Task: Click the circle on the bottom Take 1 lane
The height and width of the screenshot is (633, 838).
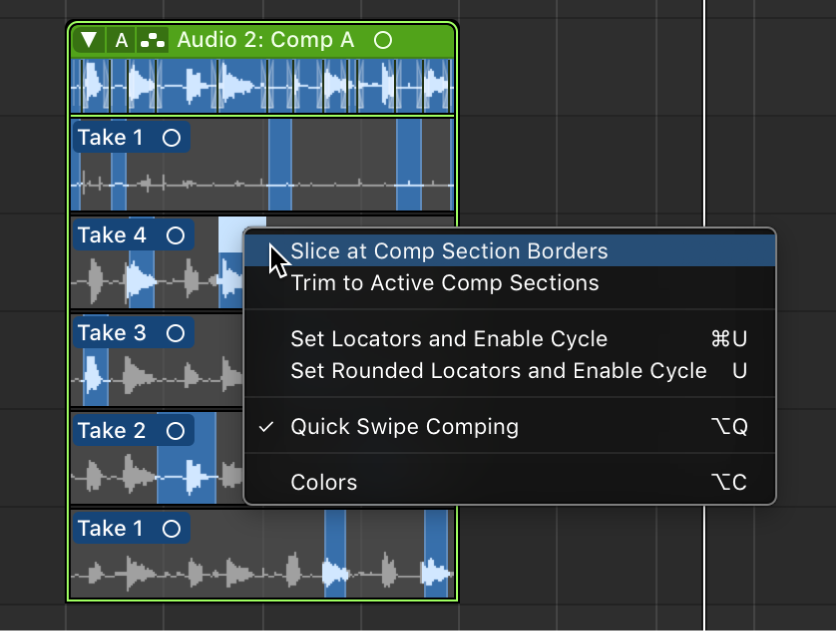Action: pyautogui.click(x=171, y=529)
